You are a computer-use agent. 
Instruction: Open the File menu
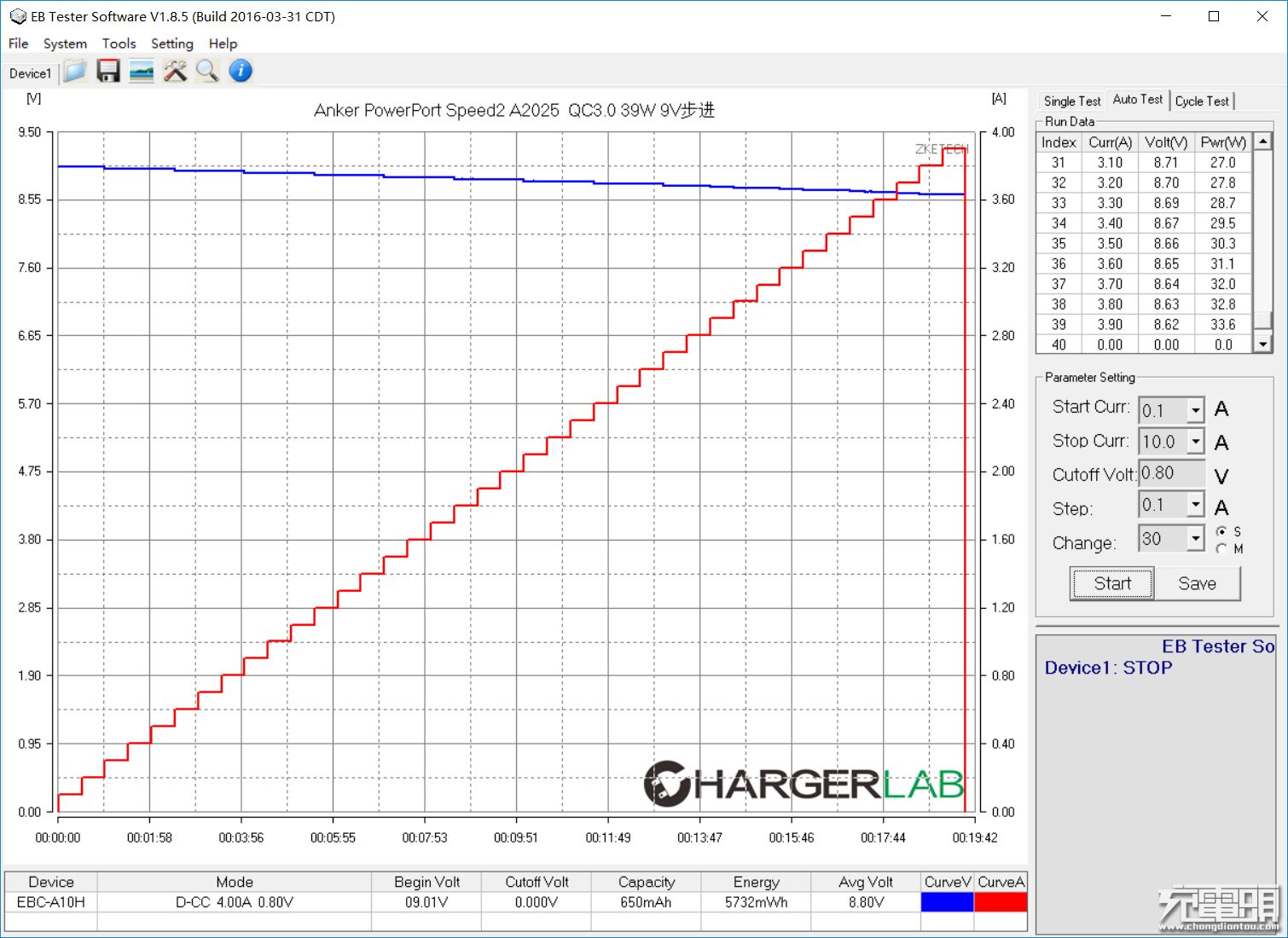(x=18, y=43)
